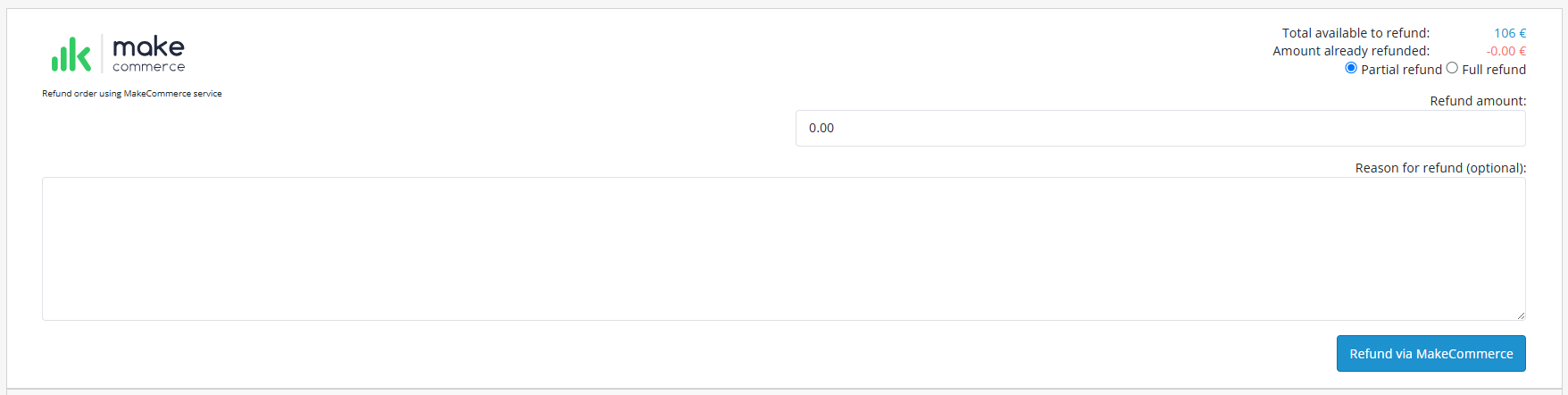
Task: Click inside the Reason for refund text area
Action: click(x=784, y=248)
